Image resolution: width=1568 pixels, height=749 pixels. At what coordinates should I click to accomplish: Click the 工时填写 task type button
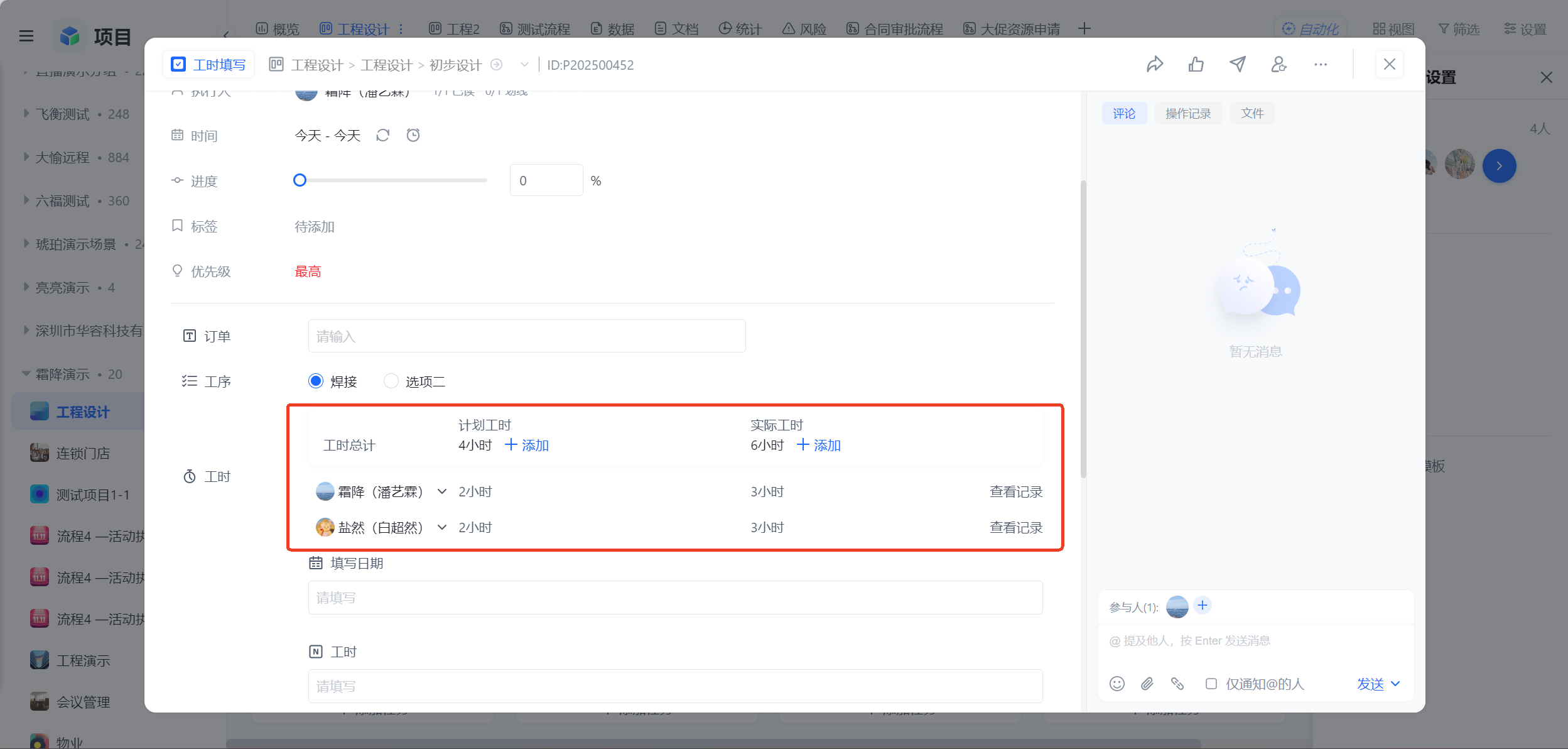click(208, 65)
